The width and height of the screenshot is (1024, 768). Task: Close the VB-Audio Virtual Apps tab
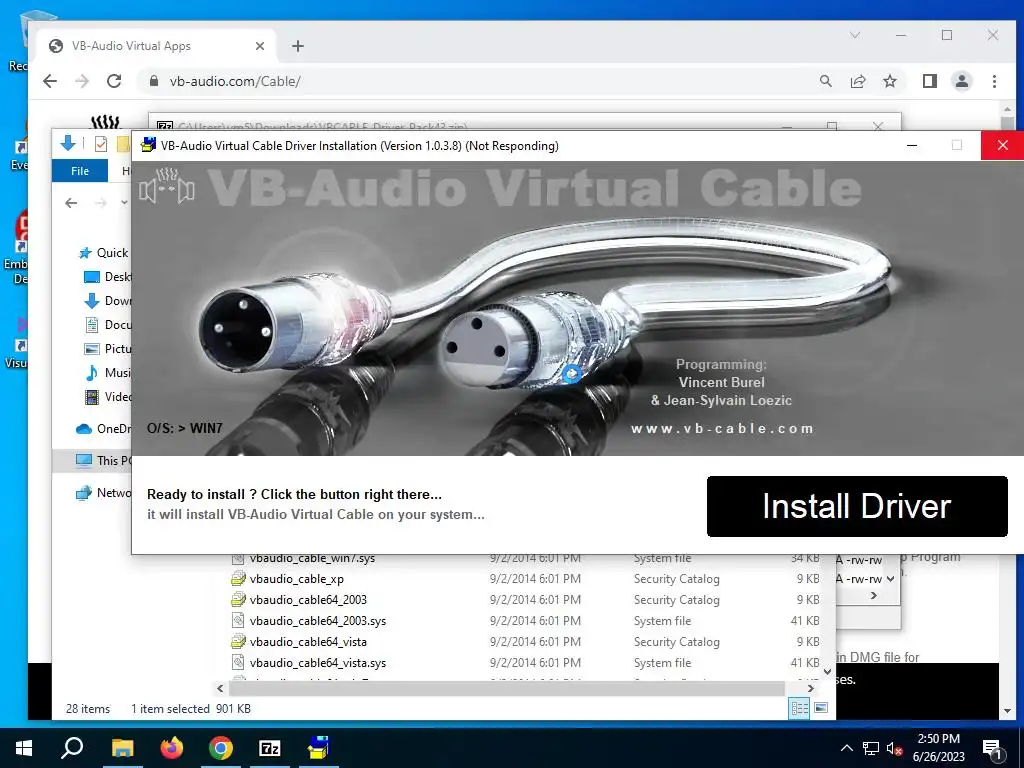pyautogui.click(x=260, y=46)
